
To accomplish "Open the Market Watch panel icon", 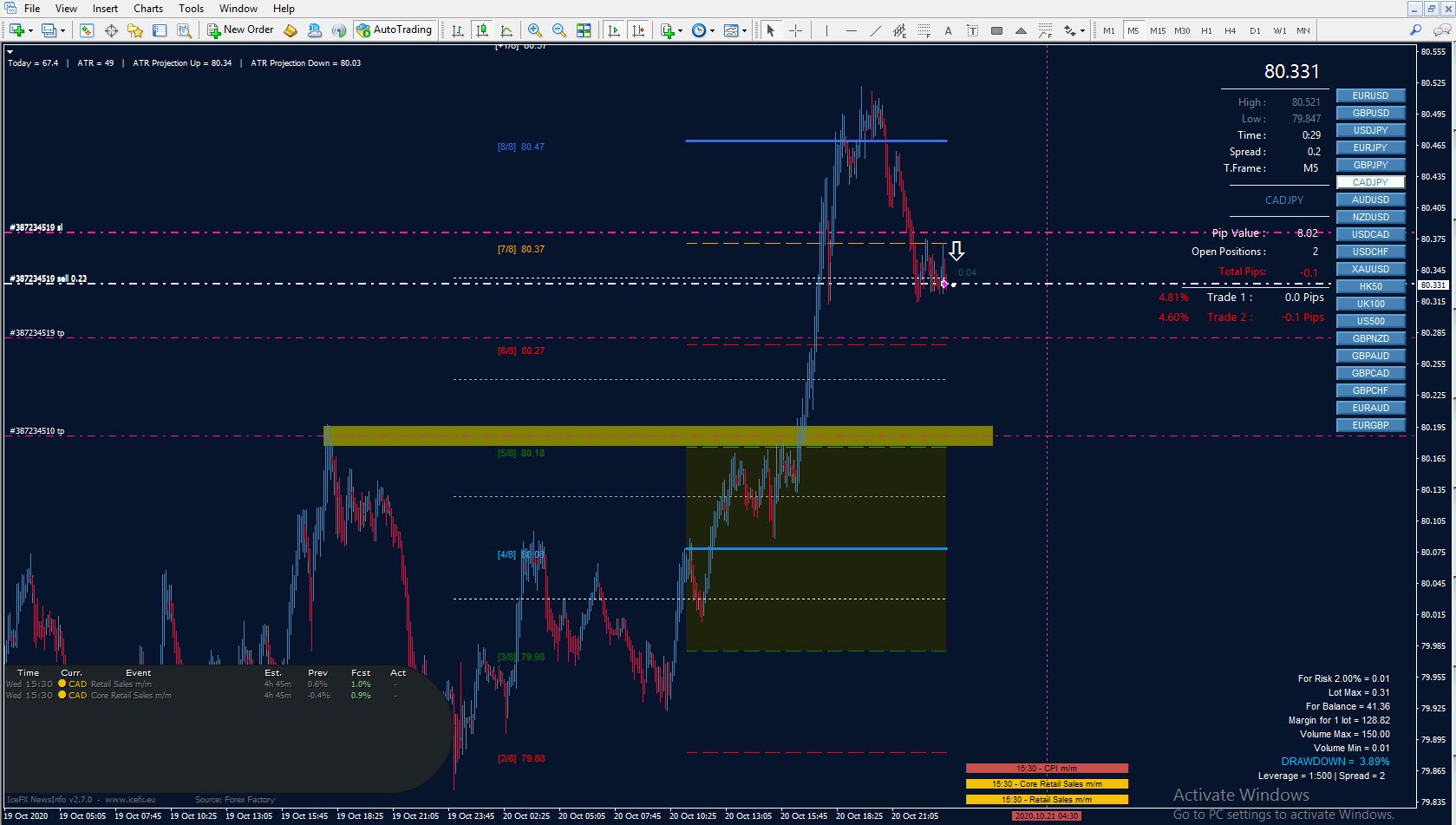I will coord(86,30).
